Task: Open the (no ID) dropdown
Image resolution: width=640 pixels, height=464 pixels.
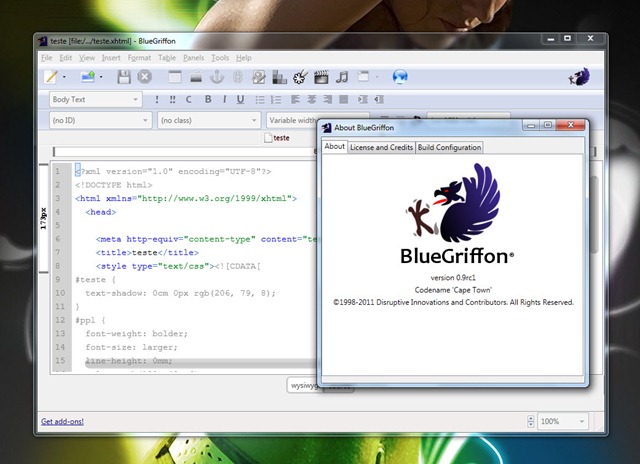Action: (101, 120)
